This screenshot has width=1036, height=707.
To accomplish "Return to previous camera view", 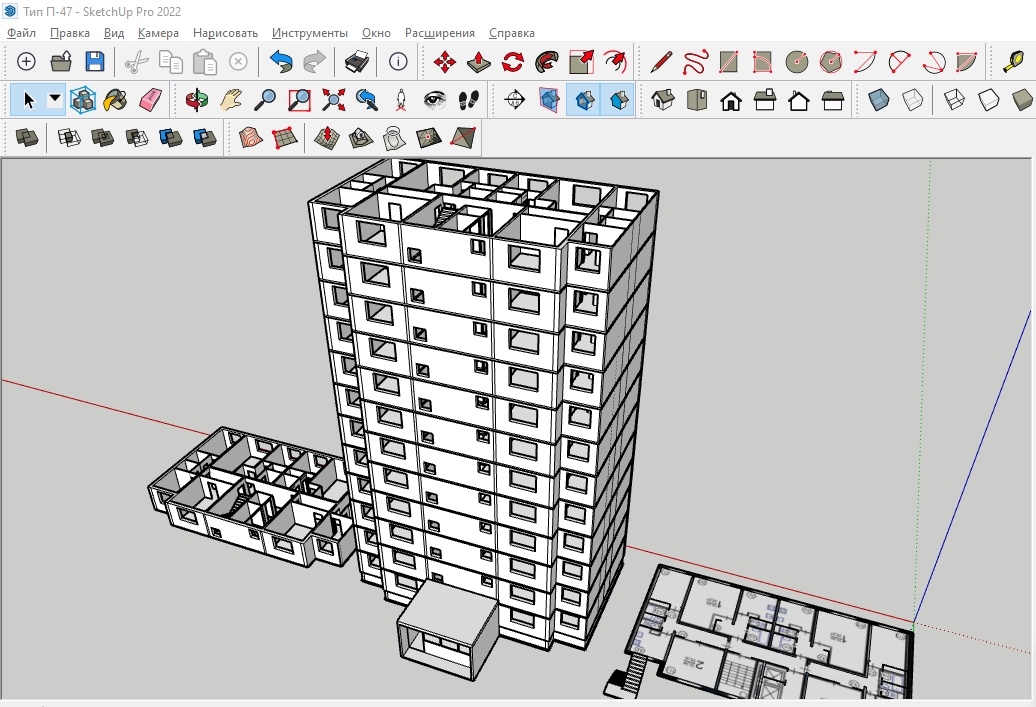I will pos(367,100).
